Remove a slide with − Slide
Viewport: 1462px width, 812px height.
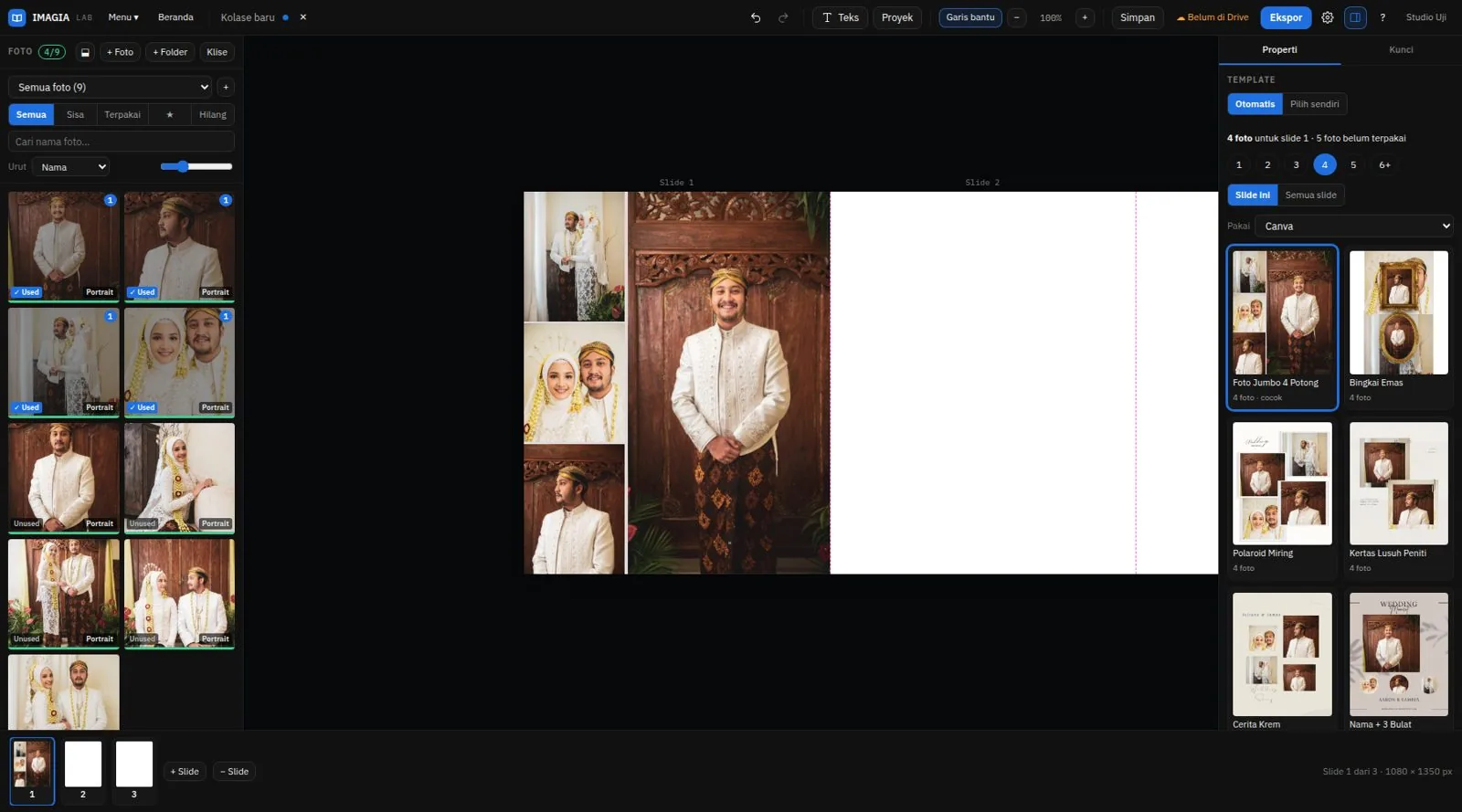pos(234,772)
